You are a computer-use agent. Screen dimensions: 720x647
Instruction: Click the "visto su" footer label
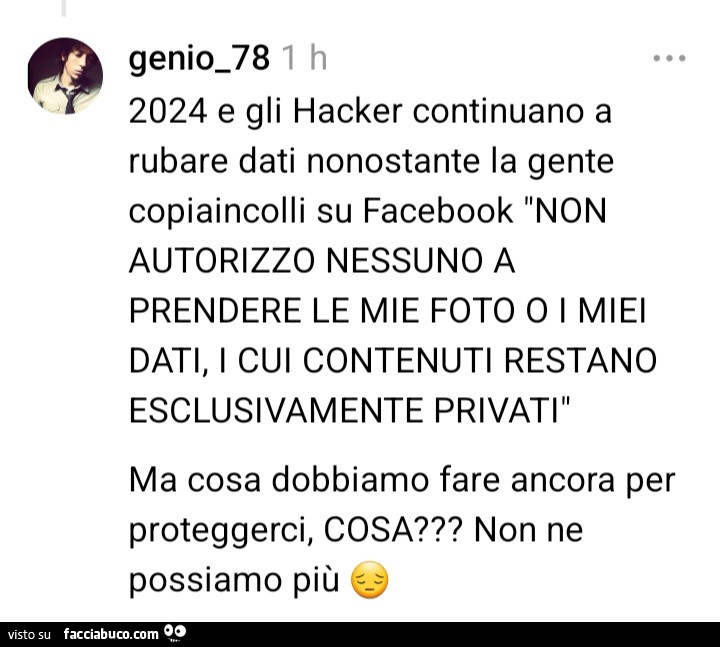[29, 635]
